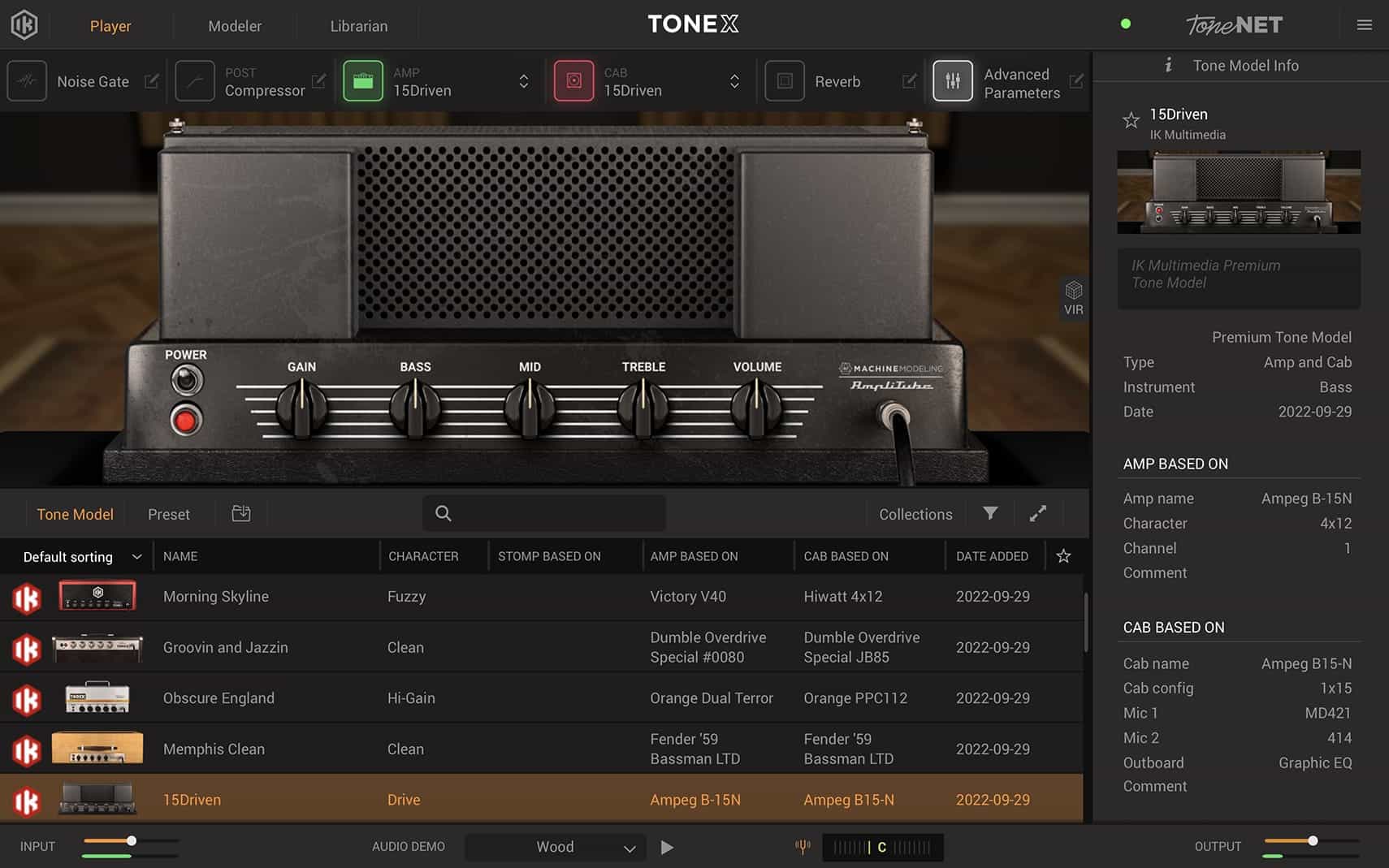
Task: Switch to the Modeler tab
Action: click(x=235, y=26)
